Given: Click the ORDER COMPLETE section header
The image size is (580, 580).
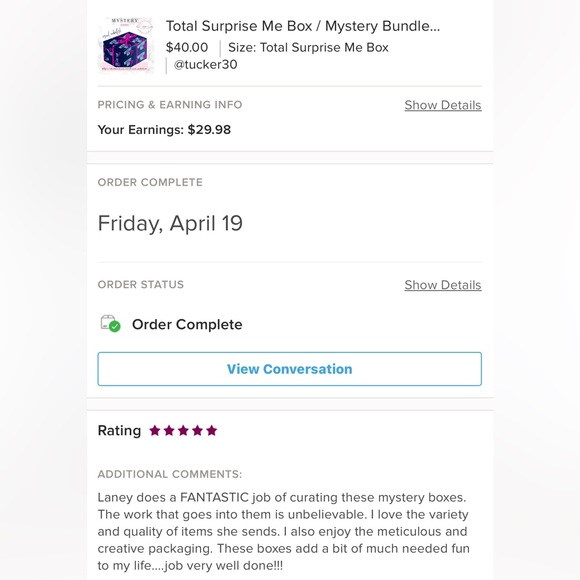Looking at the screenshot, I should click(150, 182).
